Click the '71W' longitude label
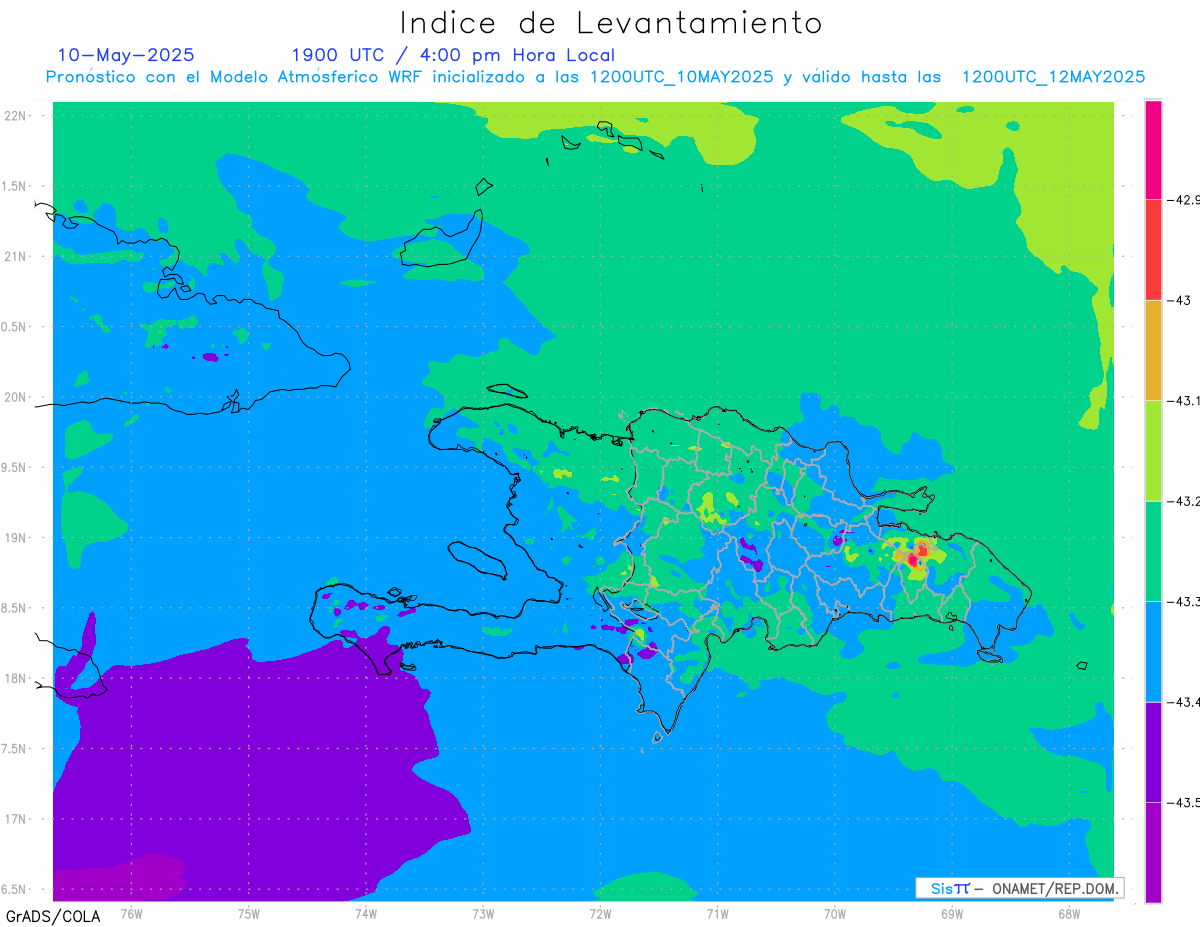This screenshot has height=927, width=1200. pos(717,913)
